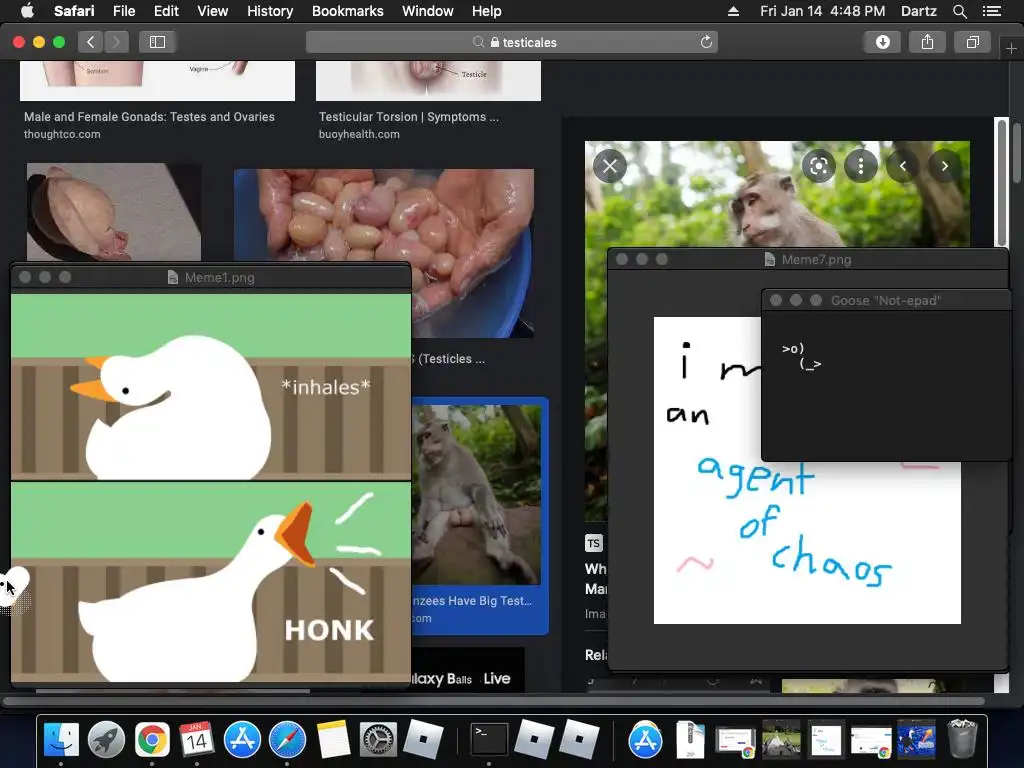Click the date and time in menu bar
The image size is (1024, 768).
pyautogui.click(x=822, y=11)
